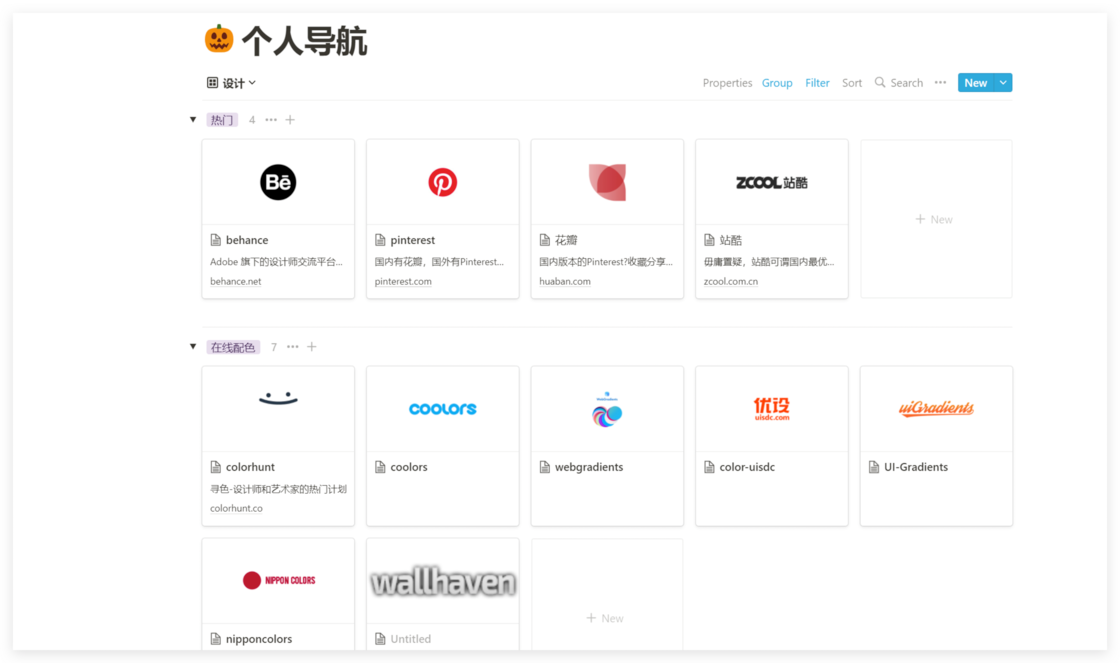Click the page icon next to nipponcolors
The image size is (1120, 663).
pyautogui.click(x=216, y=639)
